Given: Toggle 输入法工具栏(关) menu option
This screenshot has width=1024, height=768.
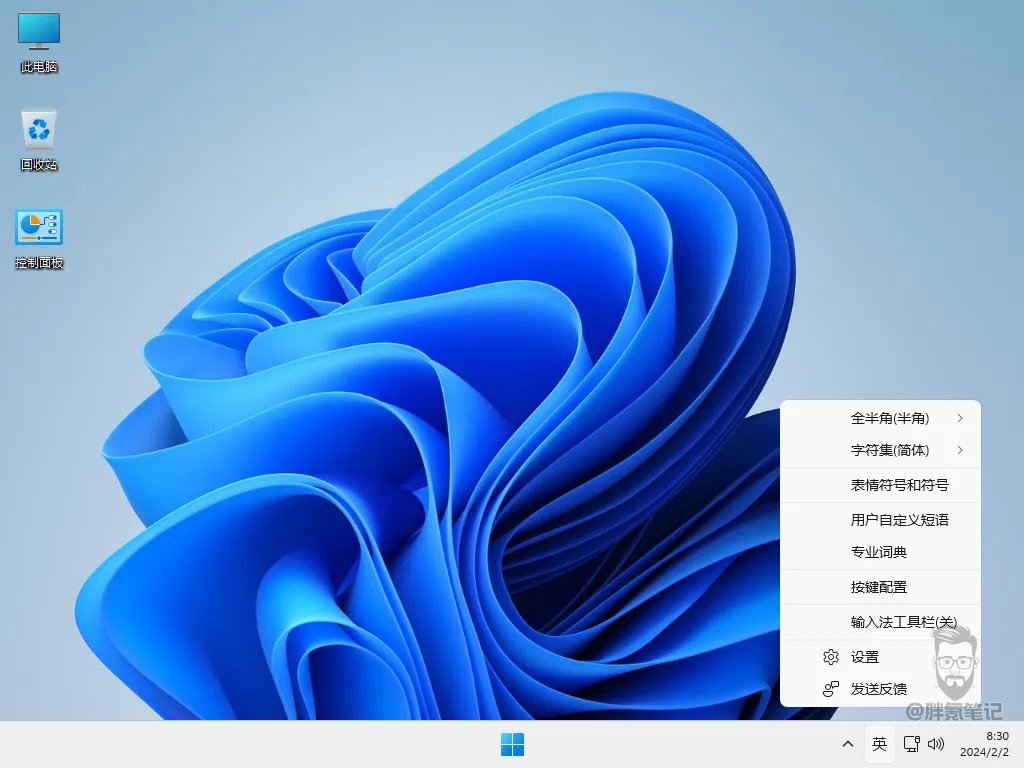Looking at the screenshot, I should (x=880, y=622).
